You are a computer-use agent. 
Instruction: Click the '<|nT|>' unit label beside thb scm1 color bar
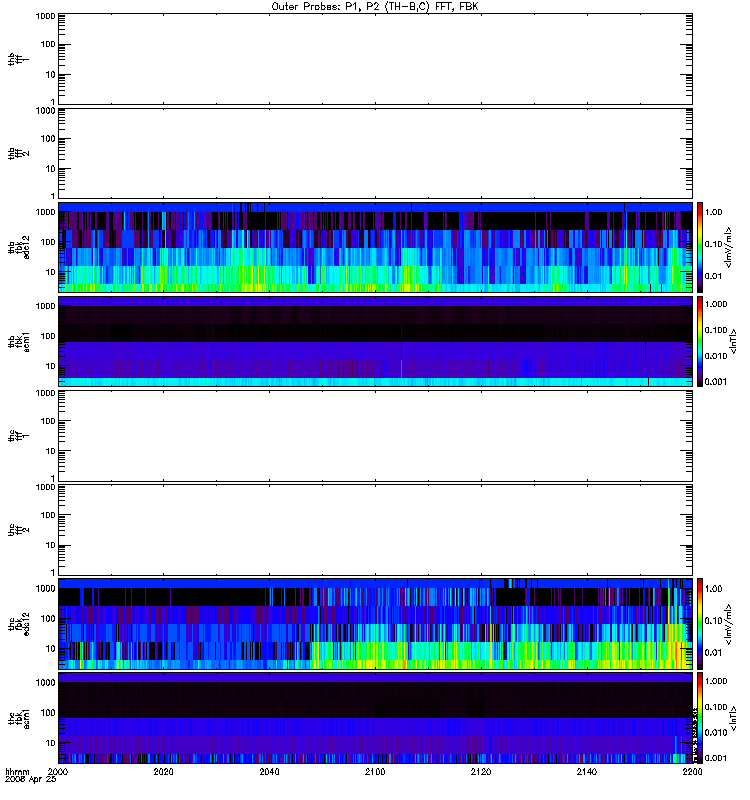click(734, 341)
